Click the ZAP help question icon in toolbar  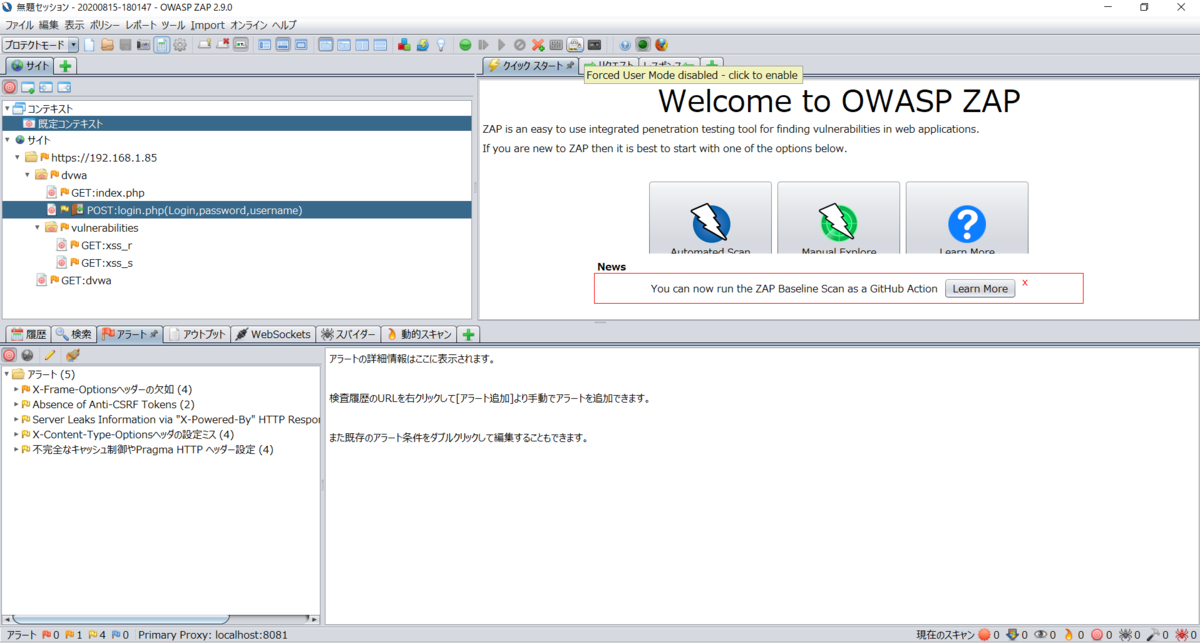coord(625,45)
